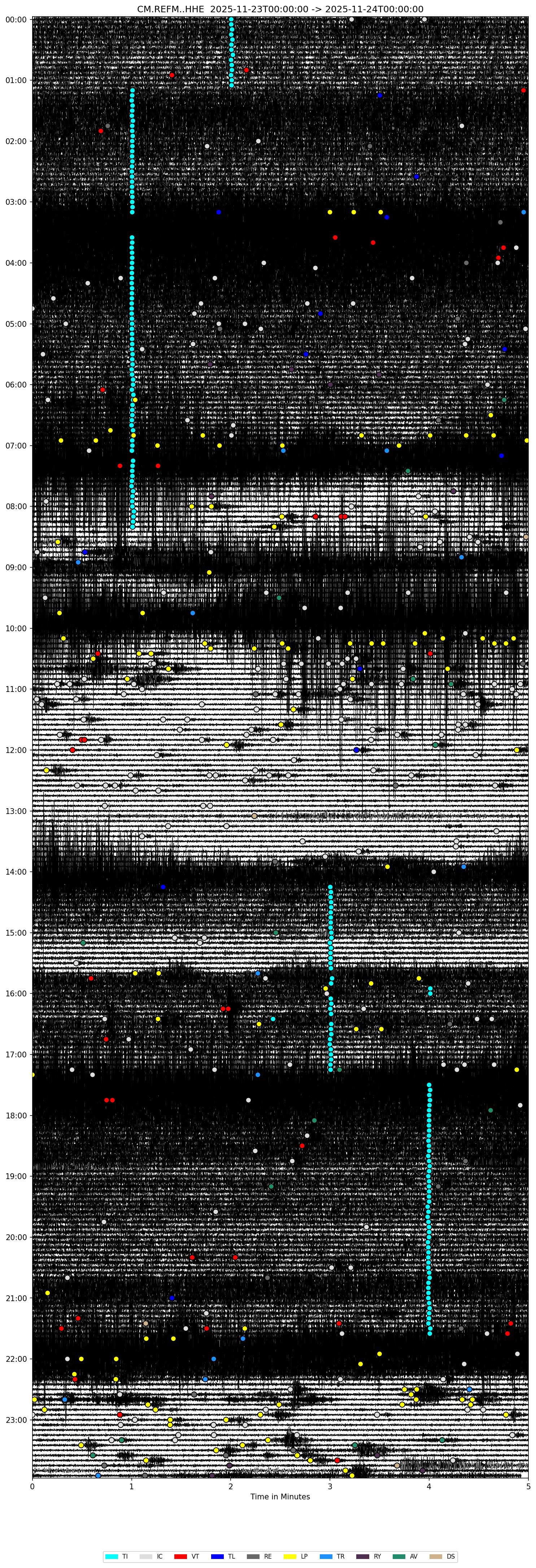
Task: Click the dark purple RY legend swatch
Action: pos(362,1556)
